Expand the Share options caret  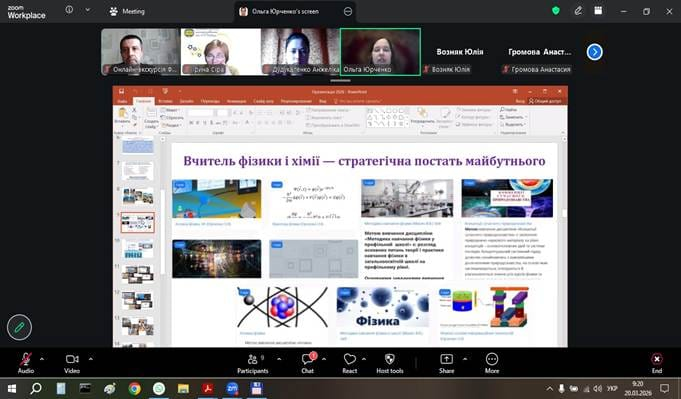coord(465,359)
